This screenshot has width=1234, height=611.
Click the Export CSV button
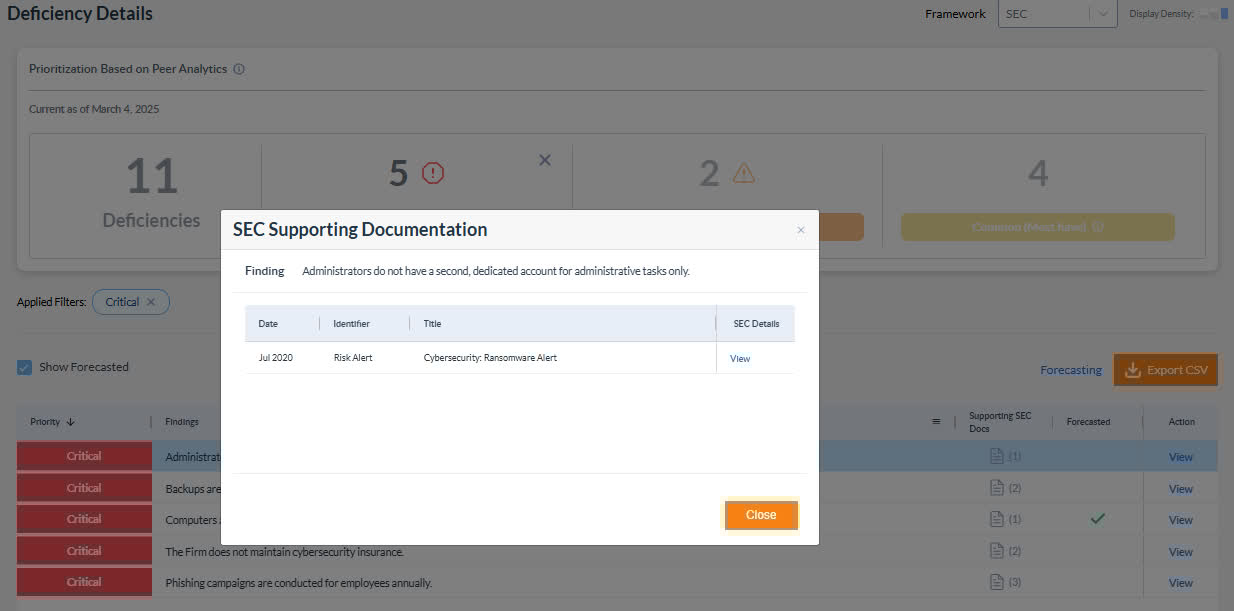coord(1166,370)
